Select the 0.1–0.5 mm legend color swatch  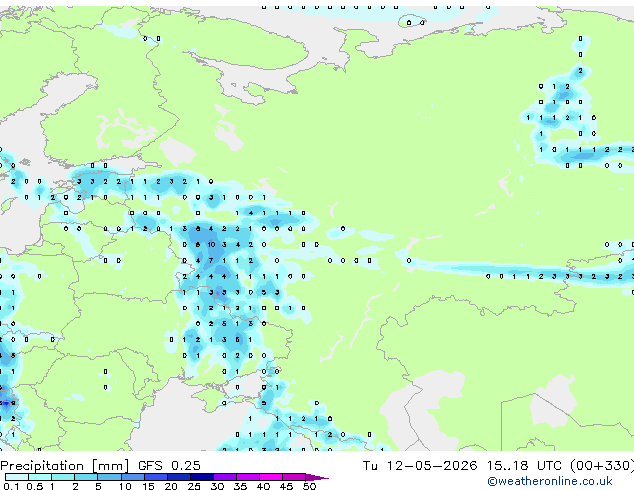[x=17, y=477]
